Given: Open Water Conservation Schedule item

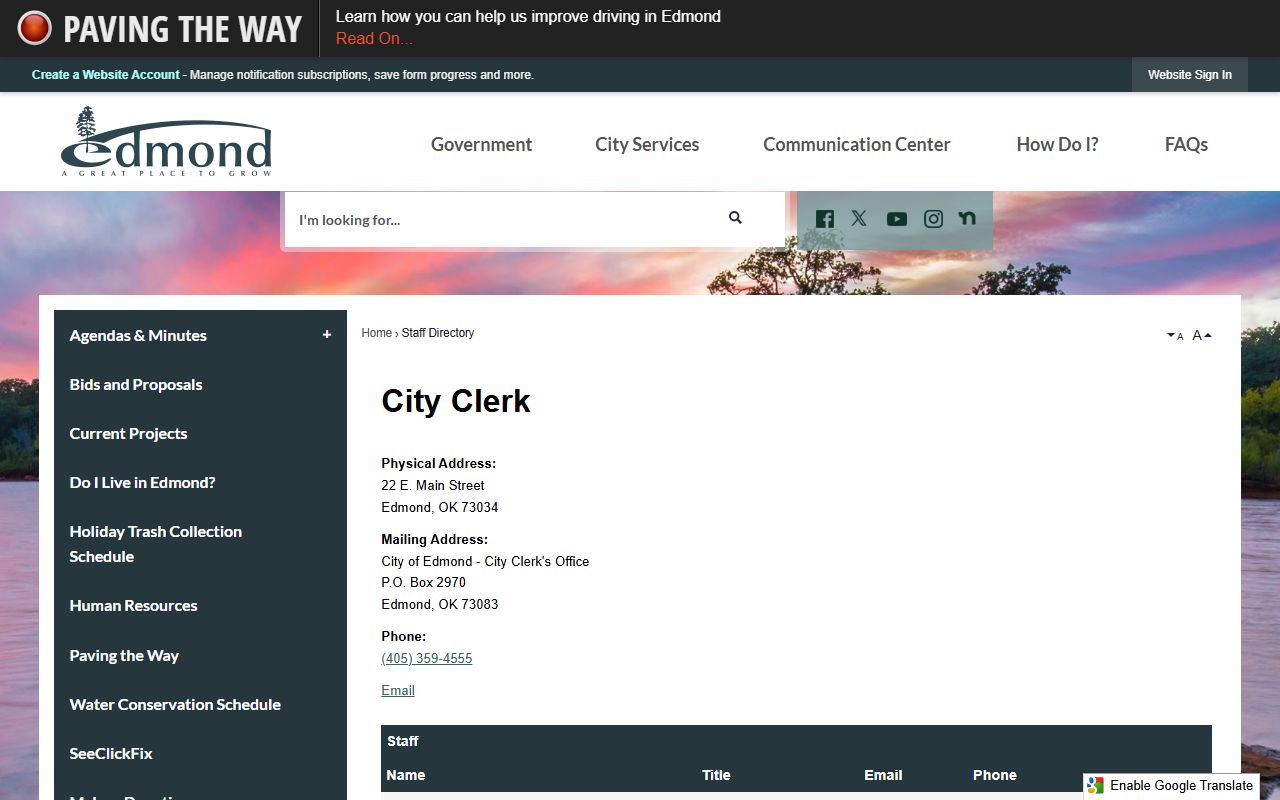Looking at the screenshot, I should (x=175, y=704).
